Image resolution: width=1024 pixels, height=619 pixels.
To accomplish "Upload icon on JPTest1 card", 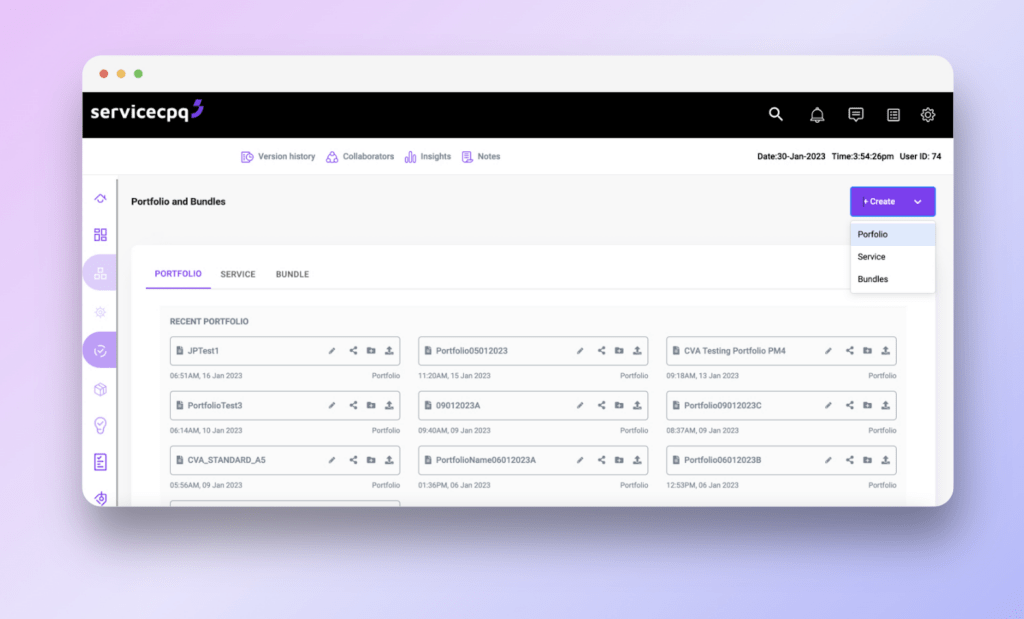I will (389, 351).
